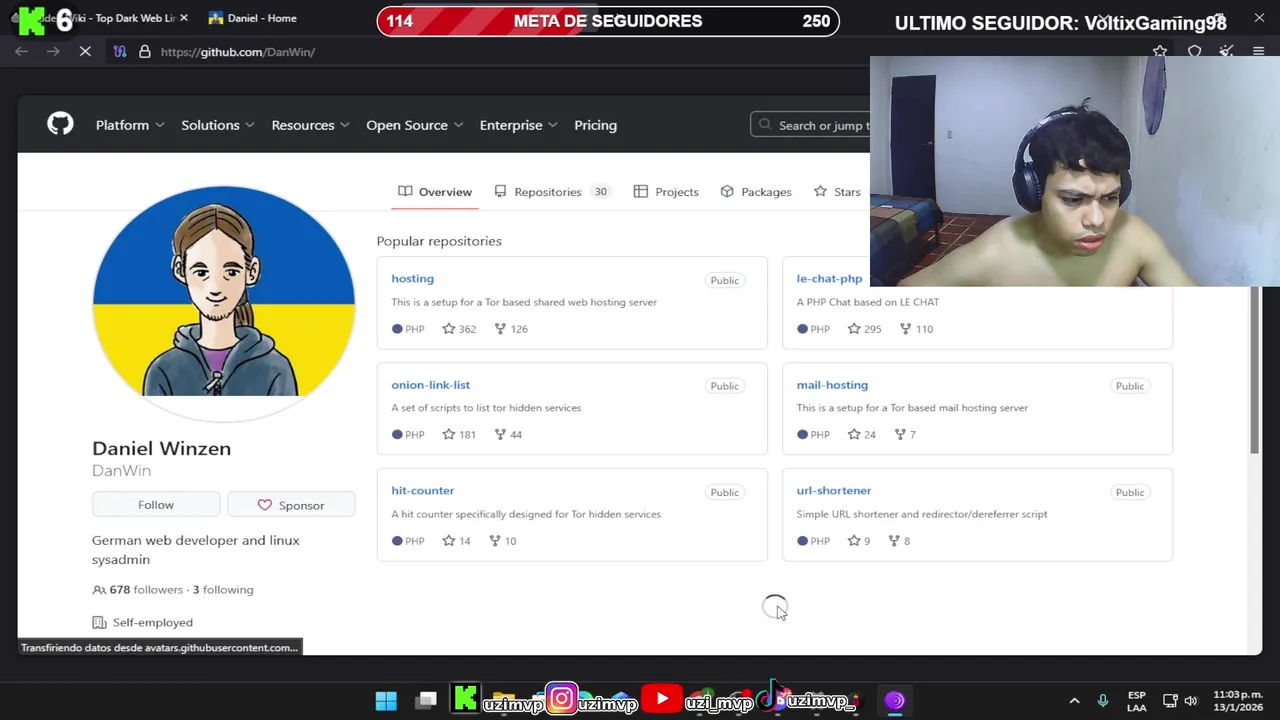Click the Self-employed company text
This screenshot has width=1280, height=720.
tap(152, 622)
